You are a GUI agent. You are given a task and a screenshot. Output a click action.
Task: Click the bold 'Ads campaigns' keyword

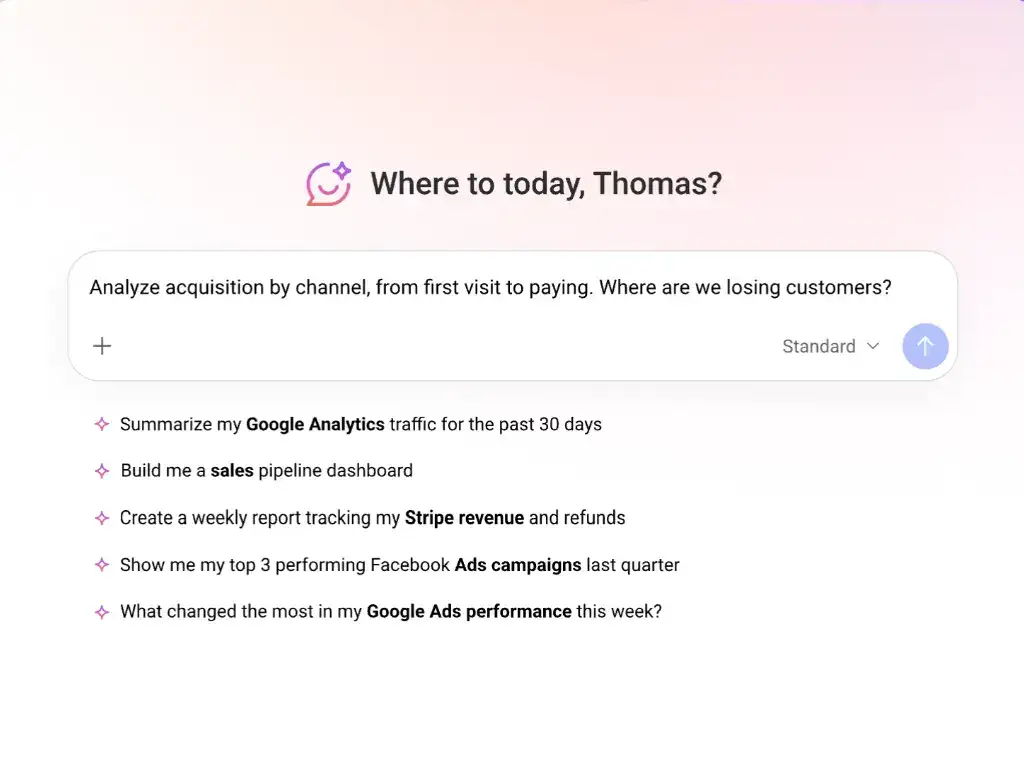pyautogui.click(x=518, y=565)
